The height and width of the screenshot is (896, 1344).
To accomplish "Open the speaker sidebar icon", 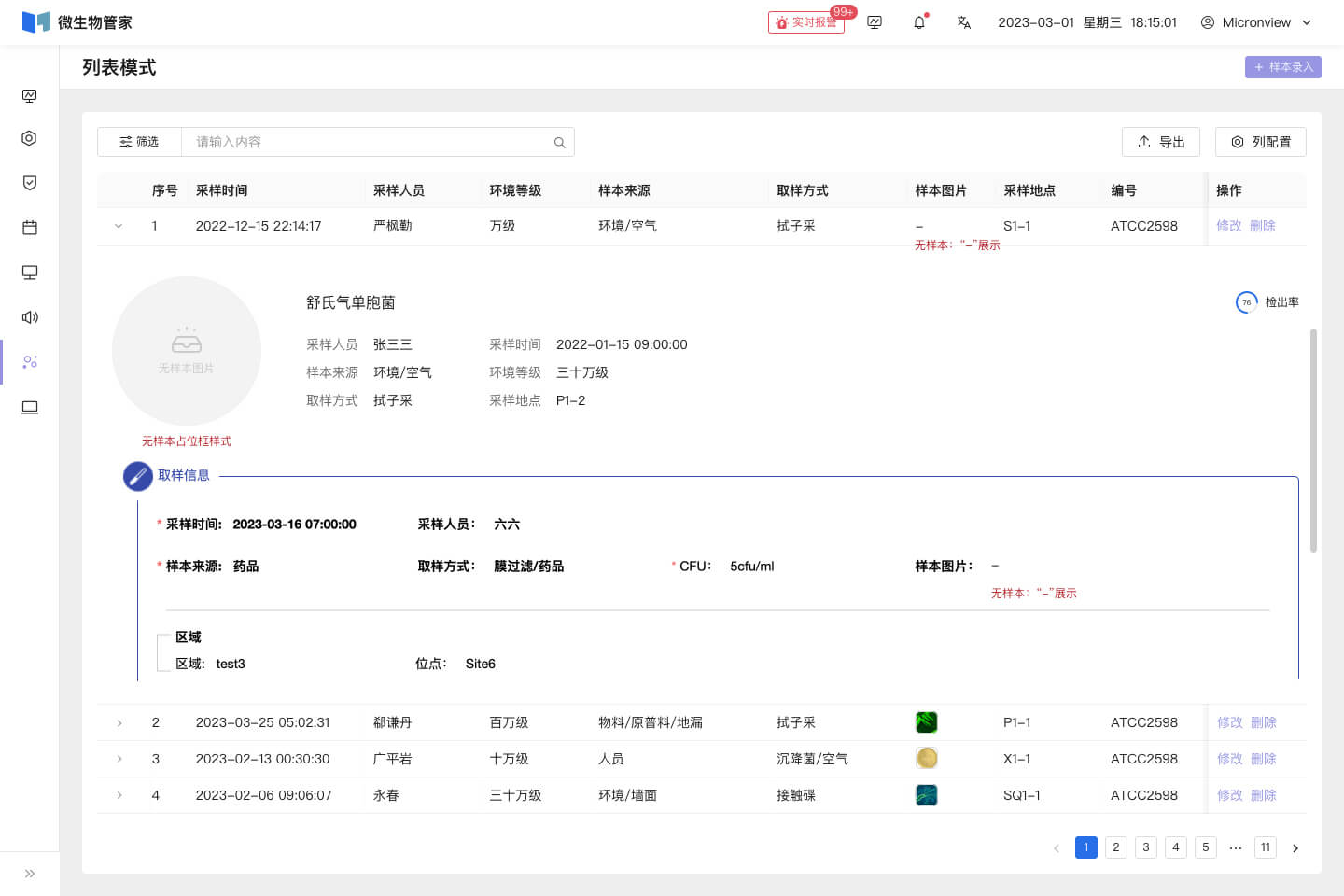I will coord(30,317).
